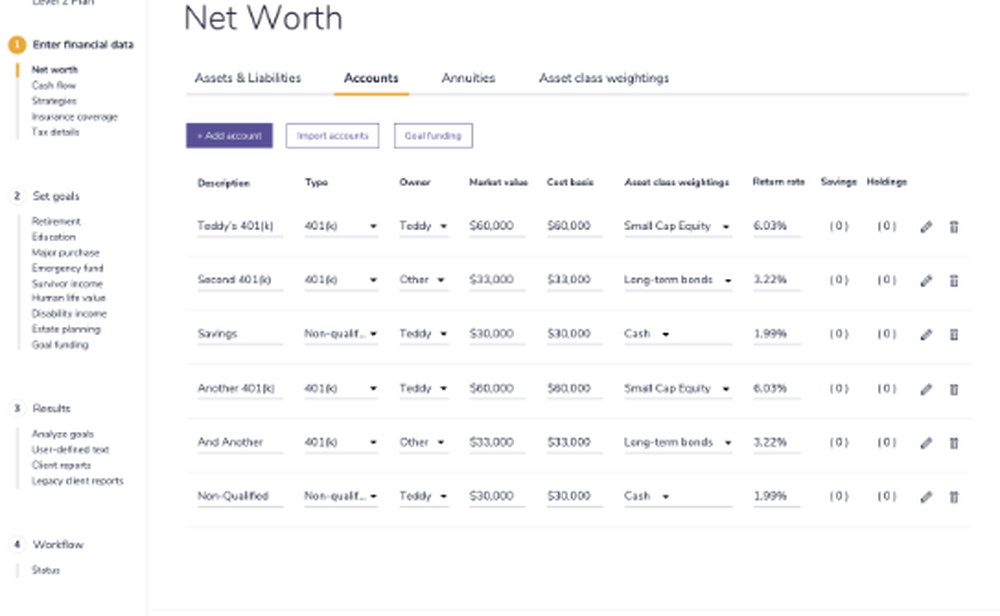1000x616 pixels.
Task: Go to Education goal page
Action: pos(54,237)
